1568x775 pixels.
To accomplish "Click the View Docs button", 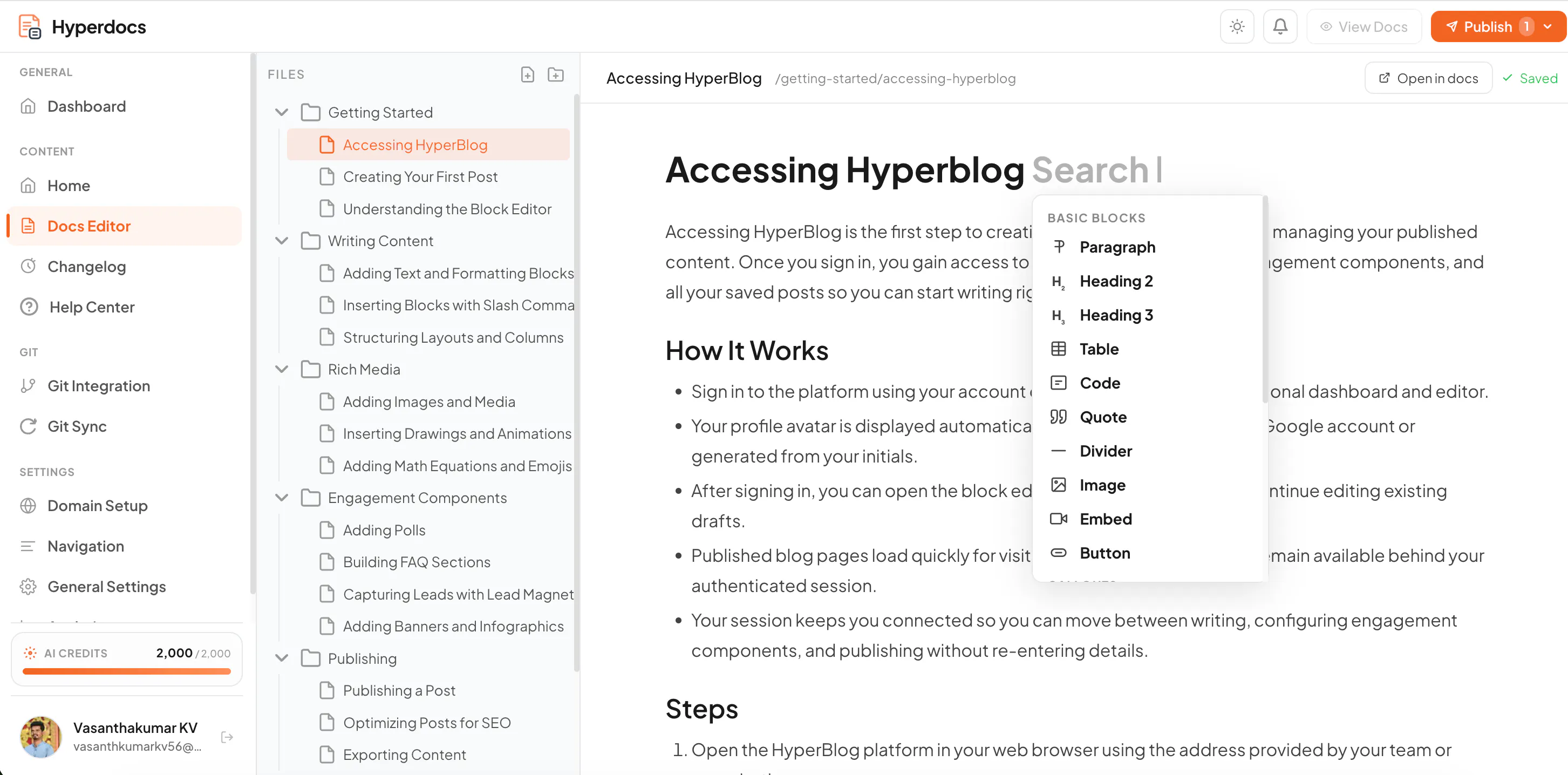I will [x=1364, y=27].
